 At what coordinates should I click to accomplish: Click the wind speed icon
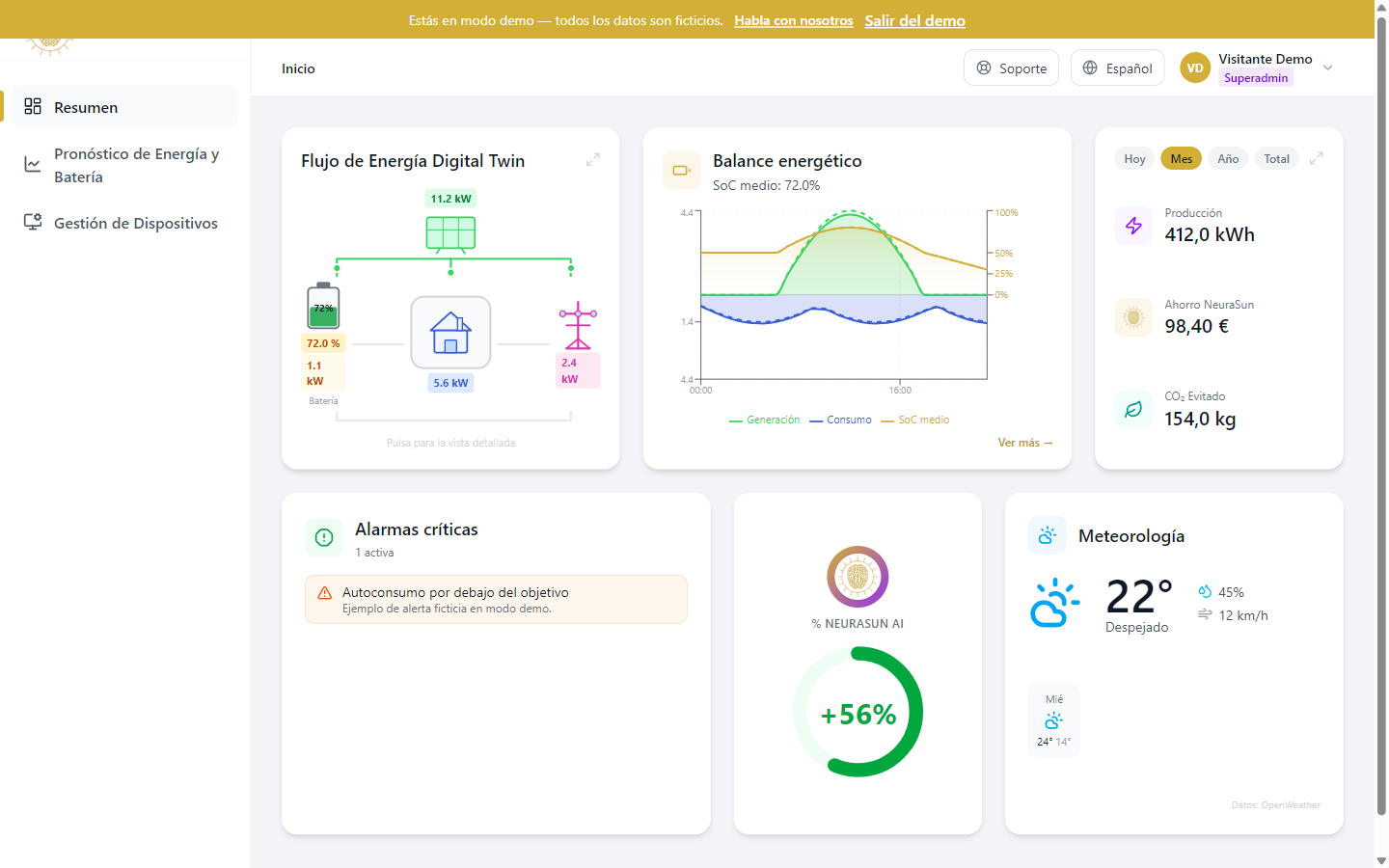[1205, 614]
